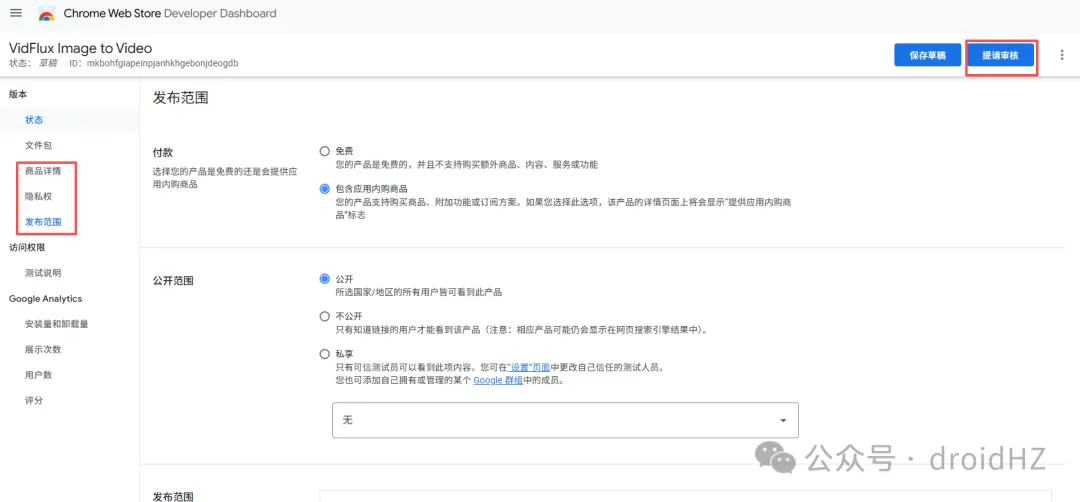
Task: Select the 免费 payment radio button
Action: 324,151
